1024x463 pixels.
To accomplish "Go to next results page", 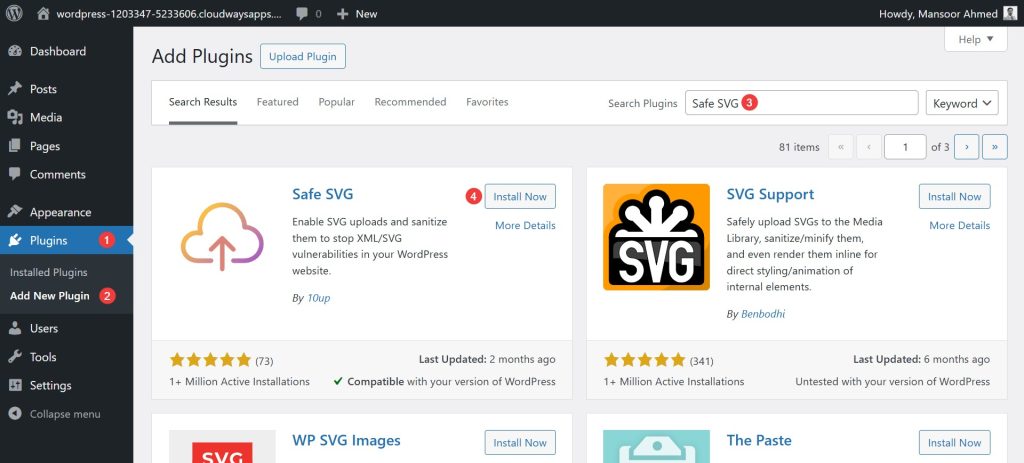I will point(967,147).
